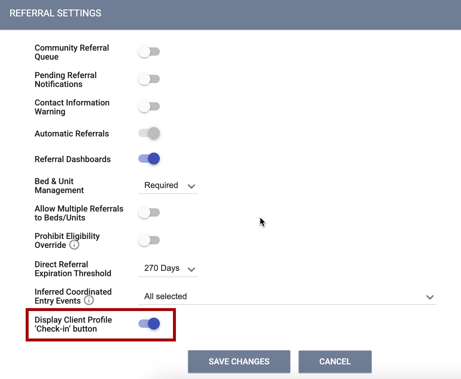This screenshot has height=379, width=461.
Task: Click the Display Client Profile 'Check-in' button label
Action: pyautogui.click(x=73, y=324)
